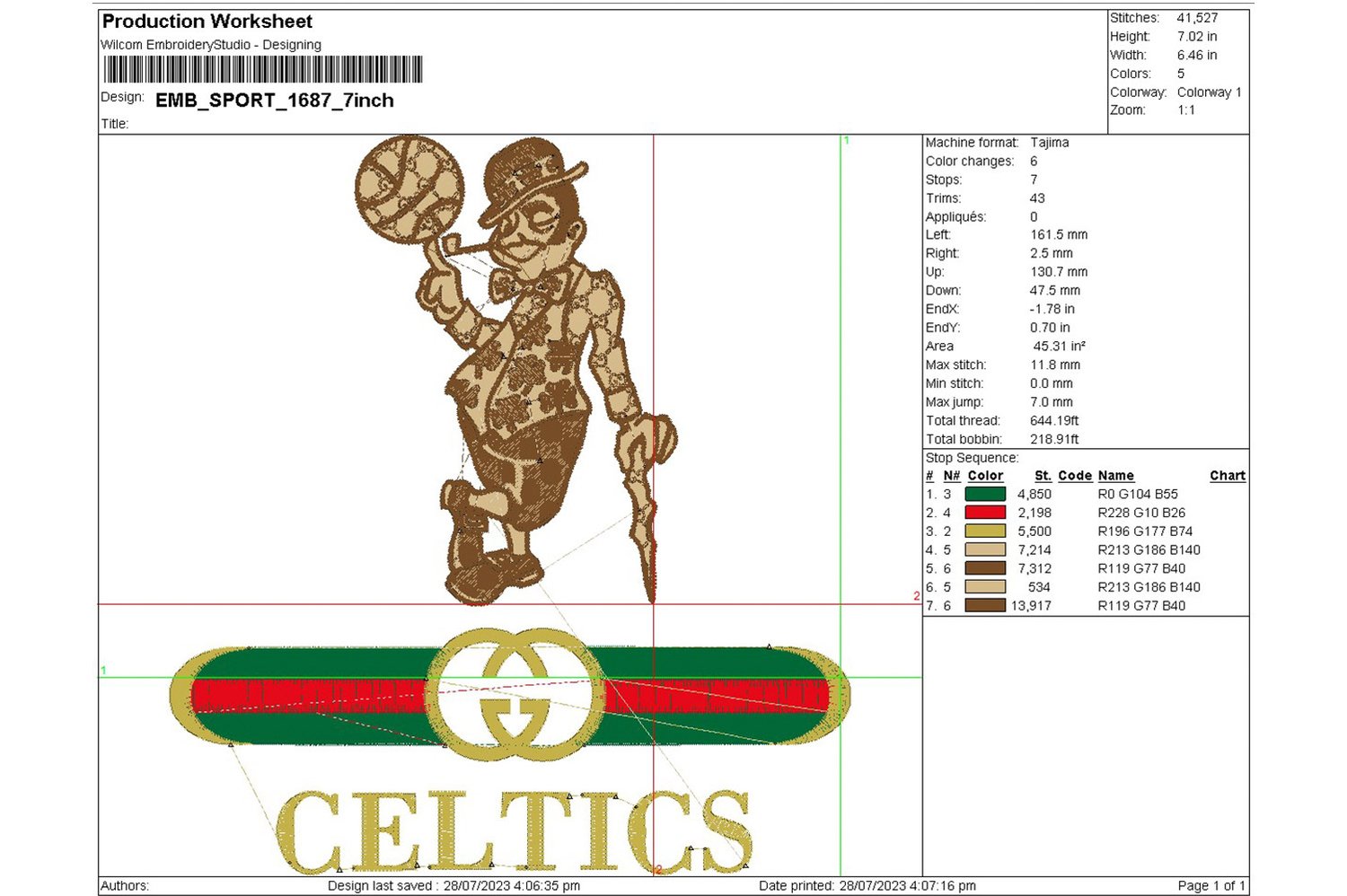Click the up extent '130.7 mm'
This screenshot has height=896, width=1347.
pyautogui.click(x=1059, y=272)
